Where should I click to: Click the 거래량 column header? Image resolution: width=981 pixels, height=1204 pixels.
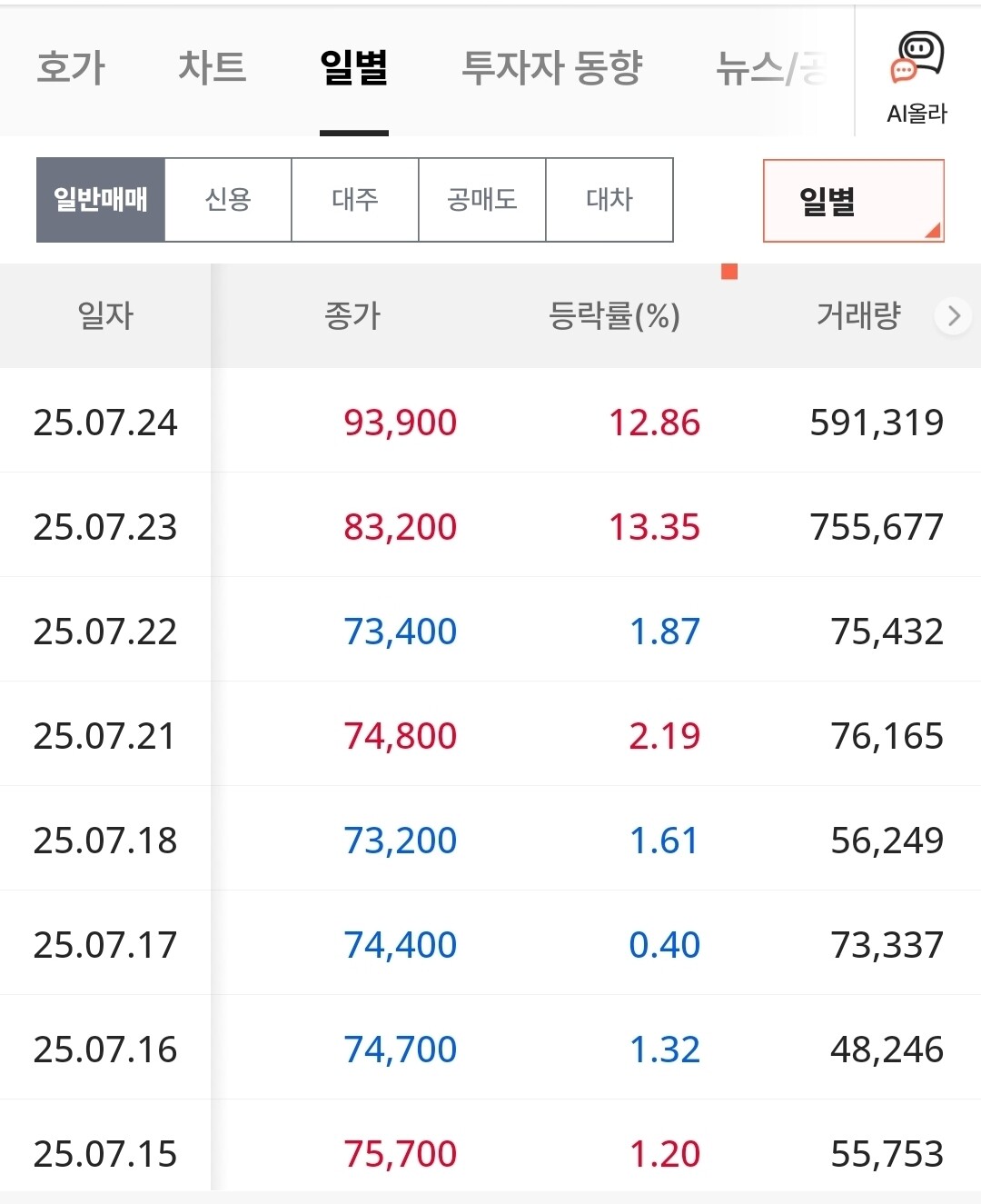click(858, 316)
